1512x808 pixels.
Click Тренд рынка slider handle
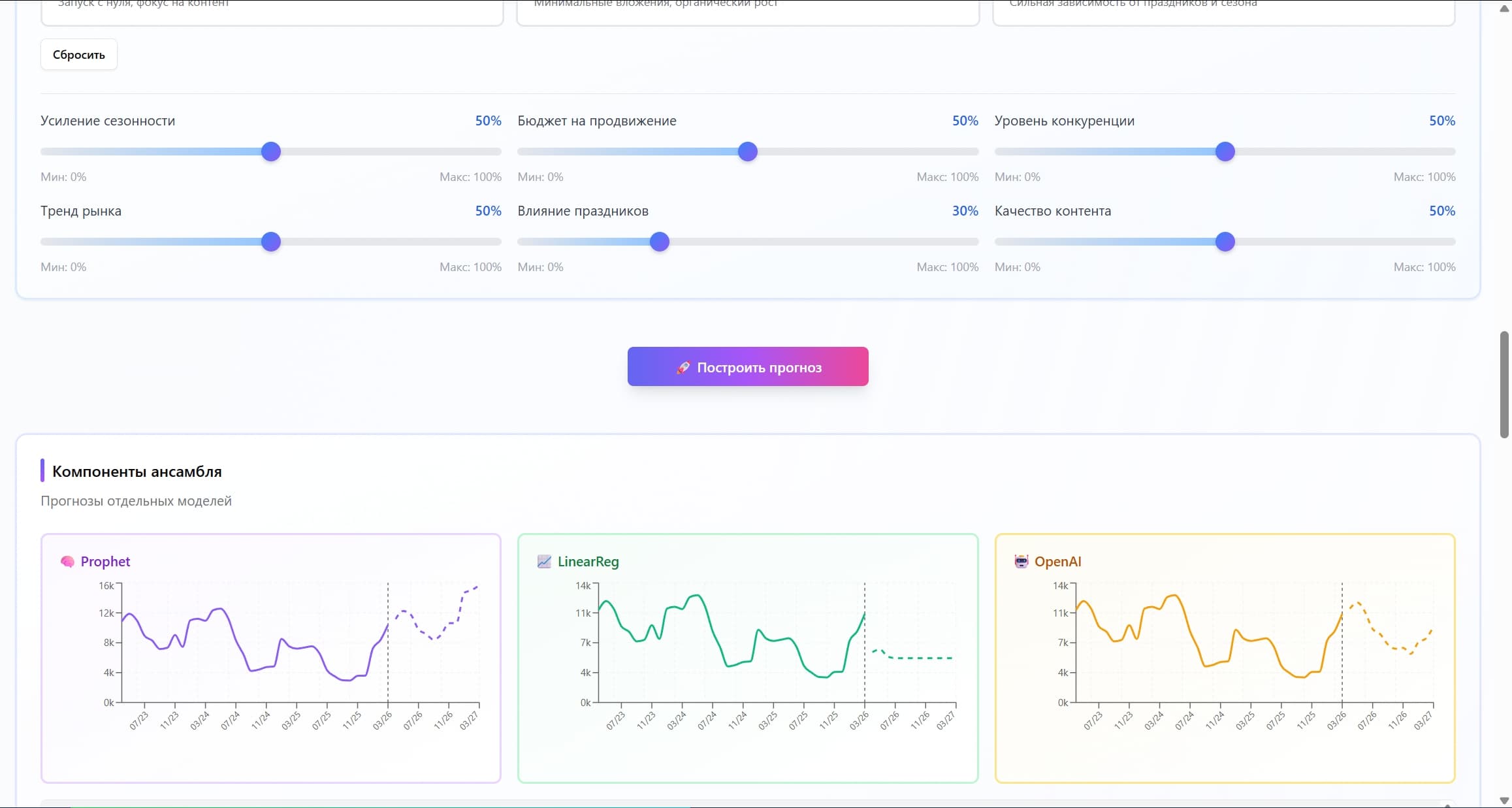(271, 242)
